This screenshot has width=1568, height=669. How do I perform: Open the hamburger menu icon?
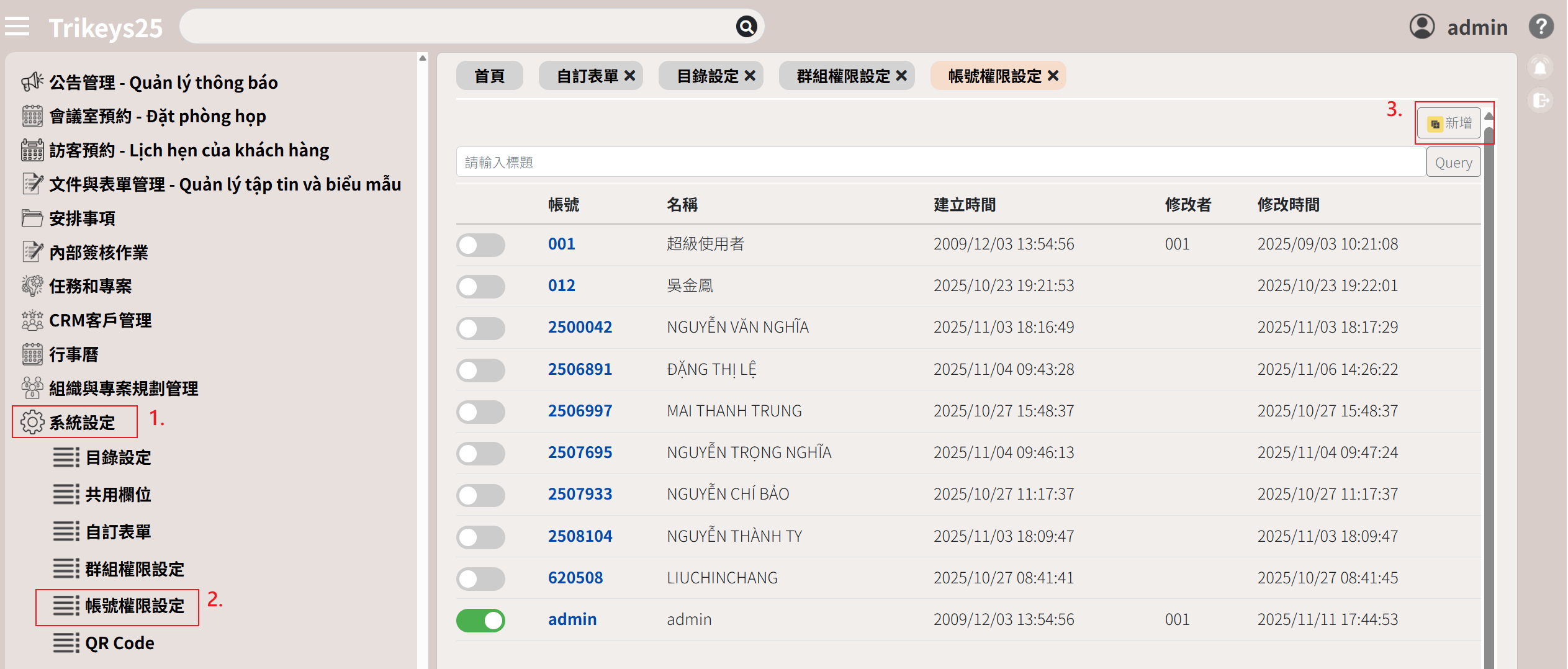pos(17,27)
